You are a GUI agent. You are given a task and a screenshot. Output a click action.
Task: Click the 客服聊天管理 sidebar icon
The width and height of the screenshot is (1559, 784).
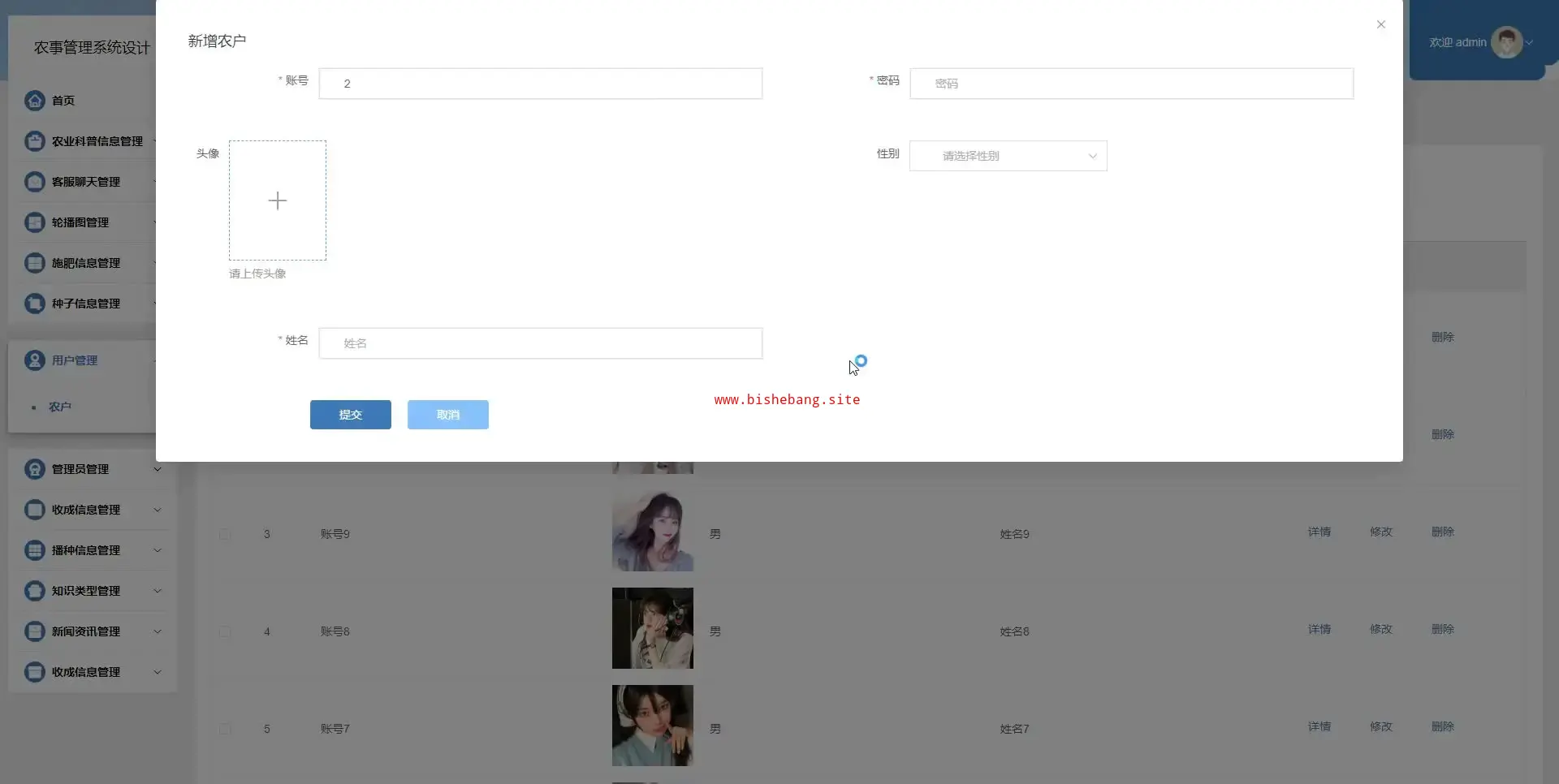pos(34,182)
